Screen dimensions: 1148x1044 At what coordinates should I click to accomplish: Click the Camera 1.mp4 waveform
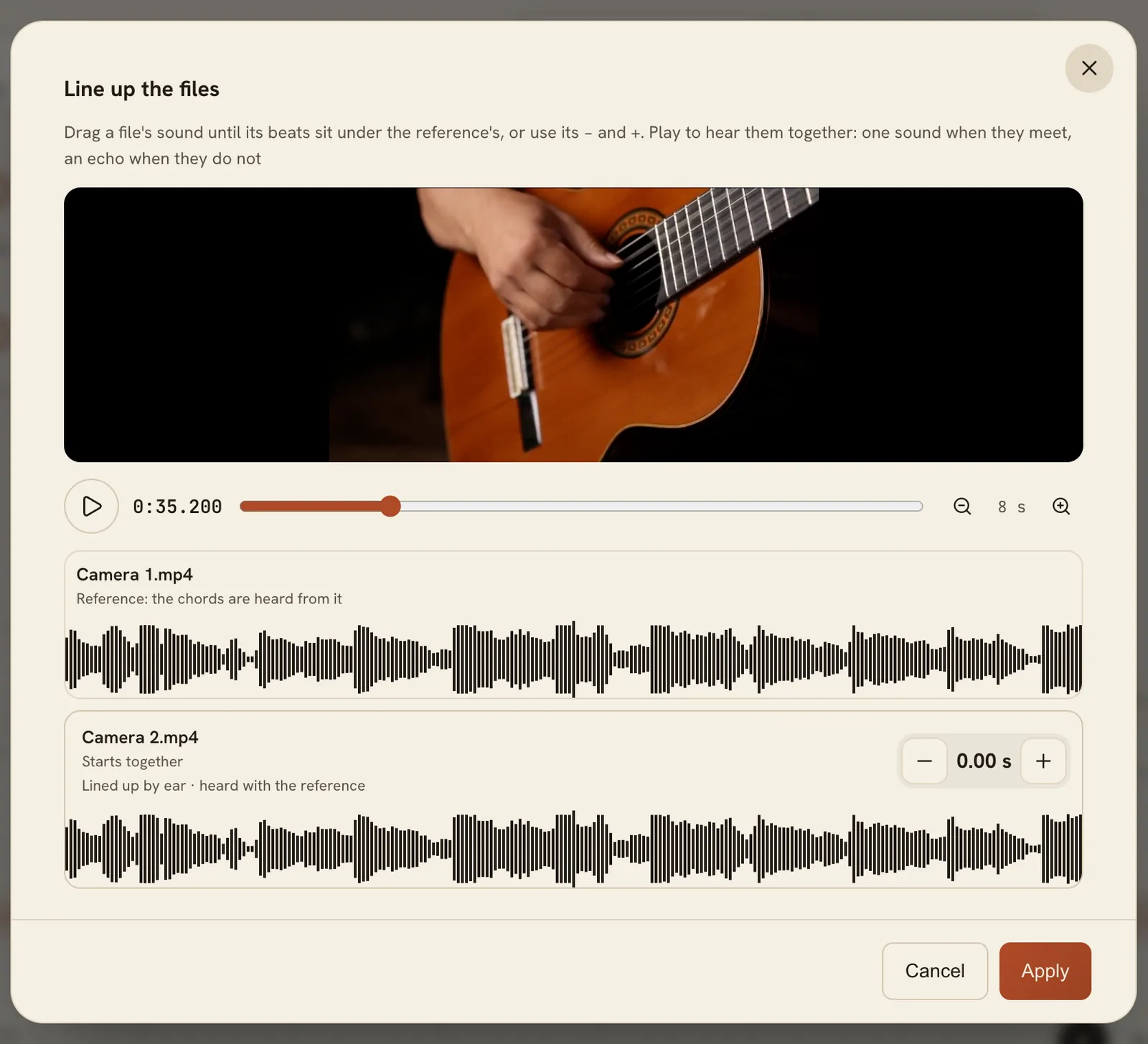pos(573,659)
